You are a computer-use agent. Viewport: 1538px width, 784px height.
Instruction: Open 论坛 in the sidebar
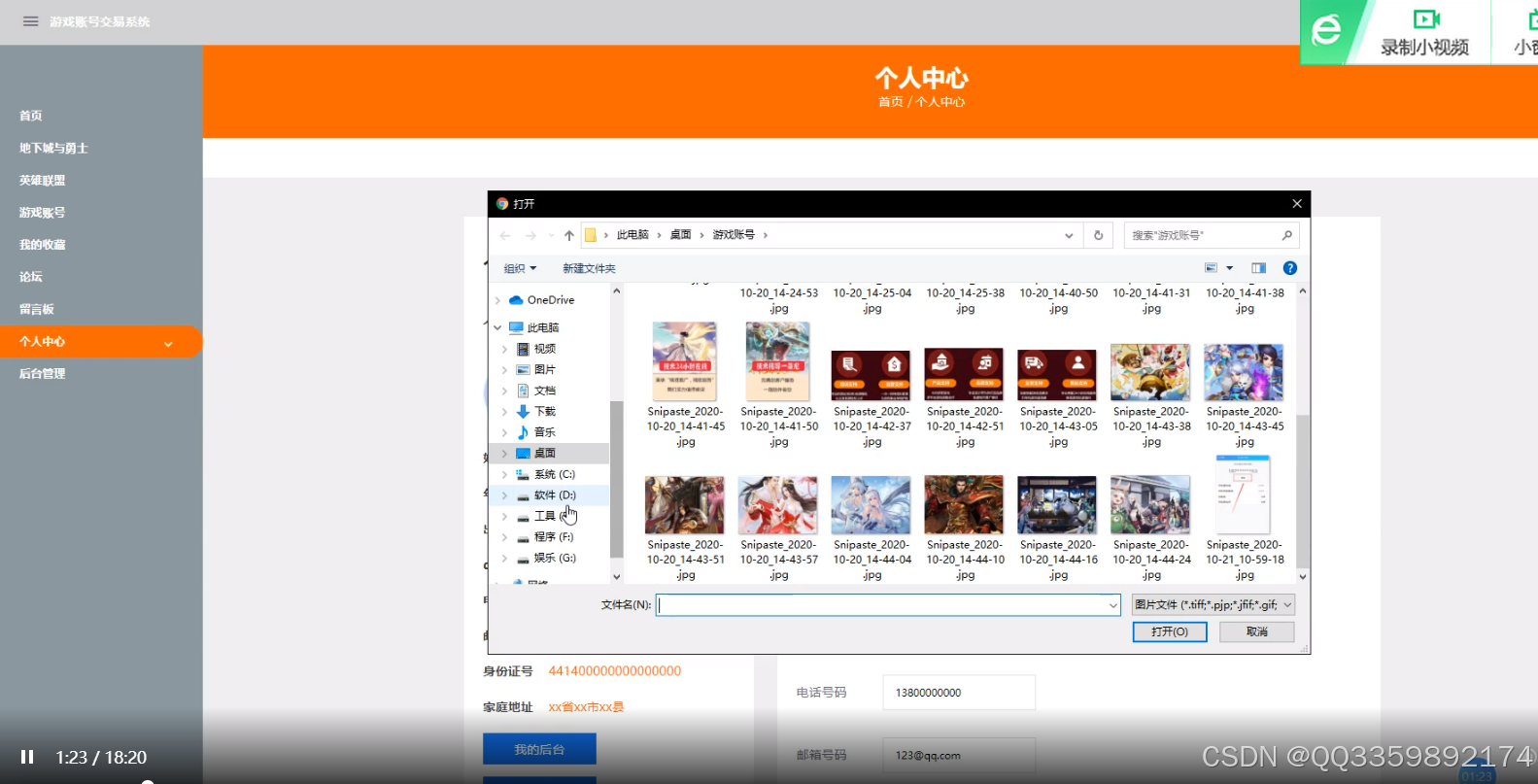click(31, 277)
